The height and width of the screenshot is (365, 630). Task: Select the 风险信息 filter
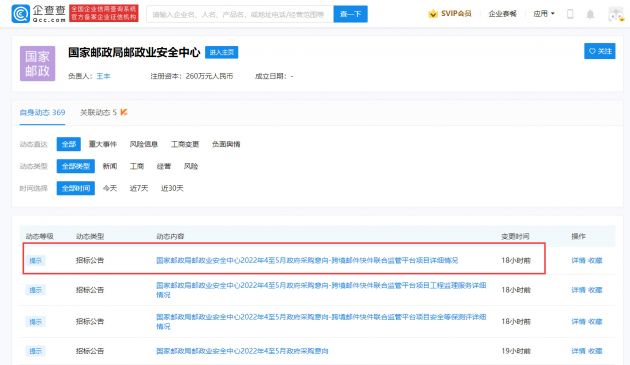tap(143, 144)
